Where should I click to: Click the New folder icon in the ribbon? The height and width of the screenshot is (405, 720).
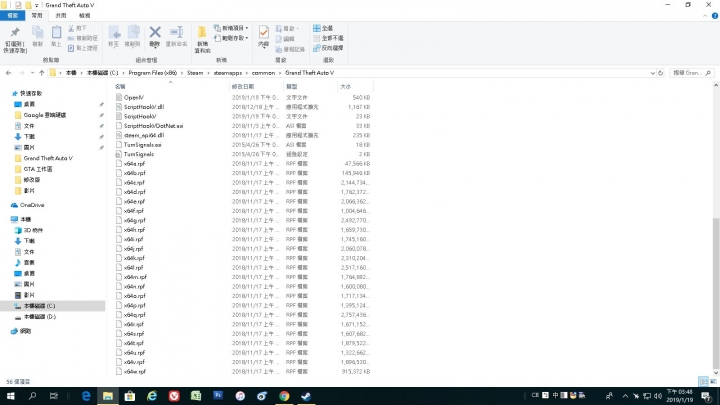202,32
